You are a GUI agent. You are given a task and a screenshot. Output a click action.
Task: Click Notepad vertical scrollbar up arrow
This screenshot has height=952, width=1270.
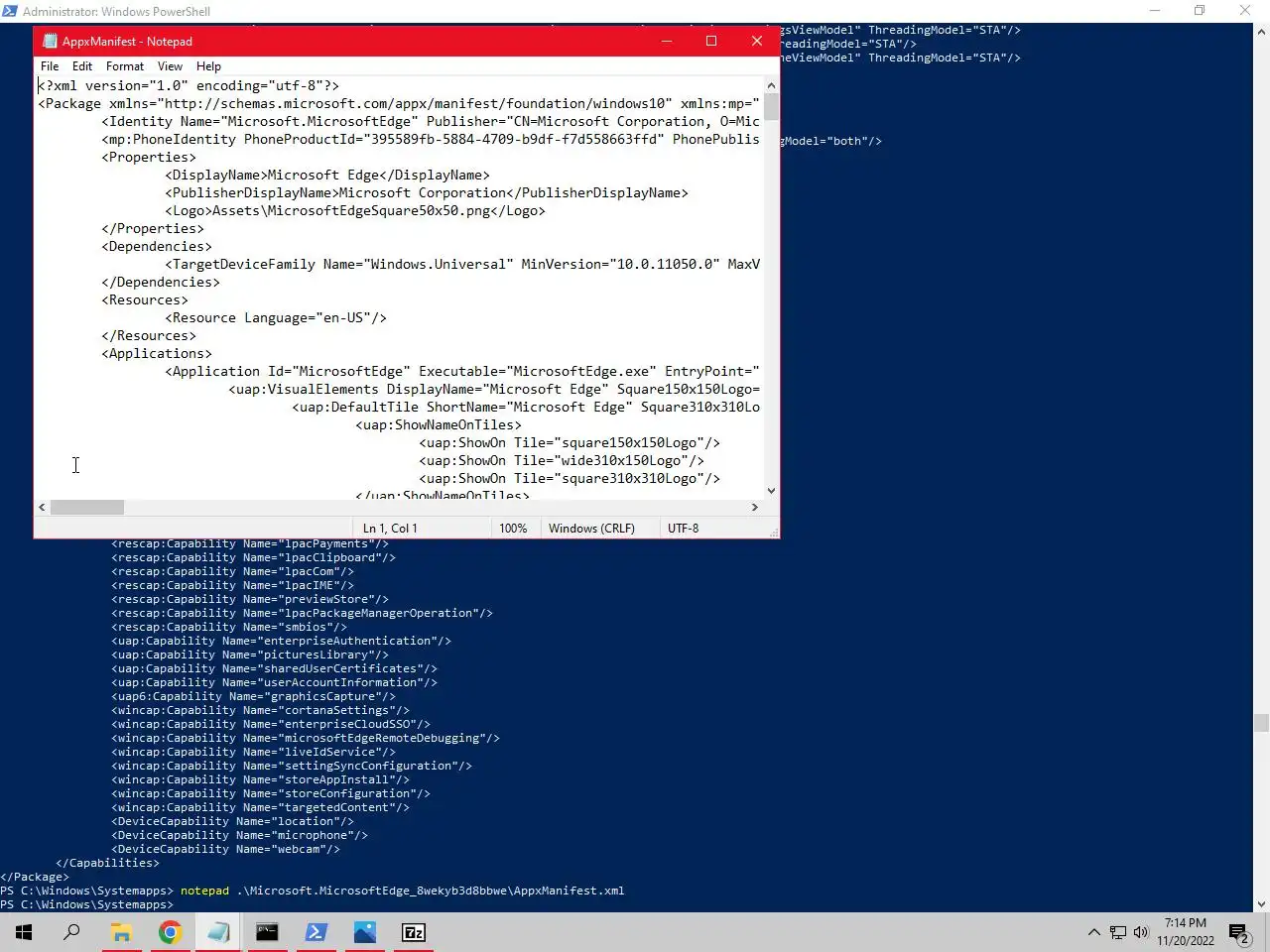coord(771,85)
